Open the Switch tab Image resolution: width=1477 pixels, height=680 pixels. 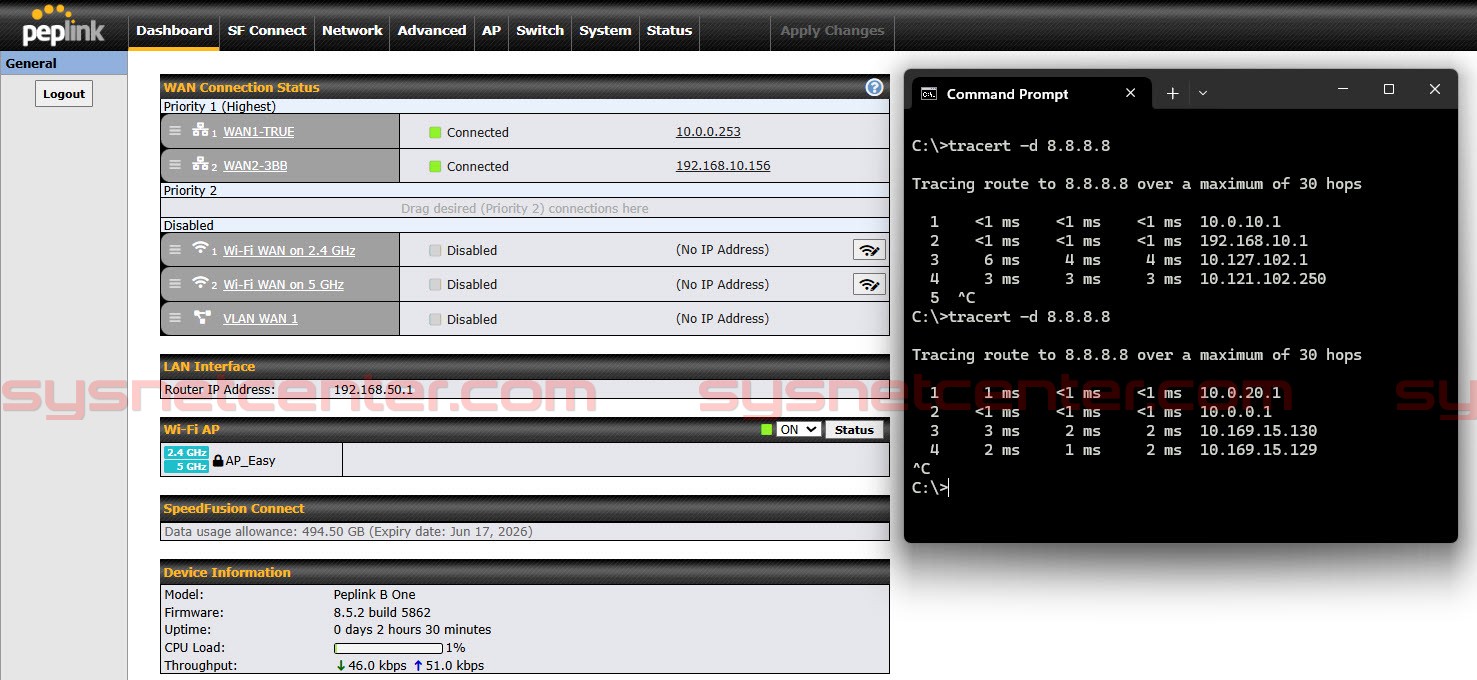(540, 31)
